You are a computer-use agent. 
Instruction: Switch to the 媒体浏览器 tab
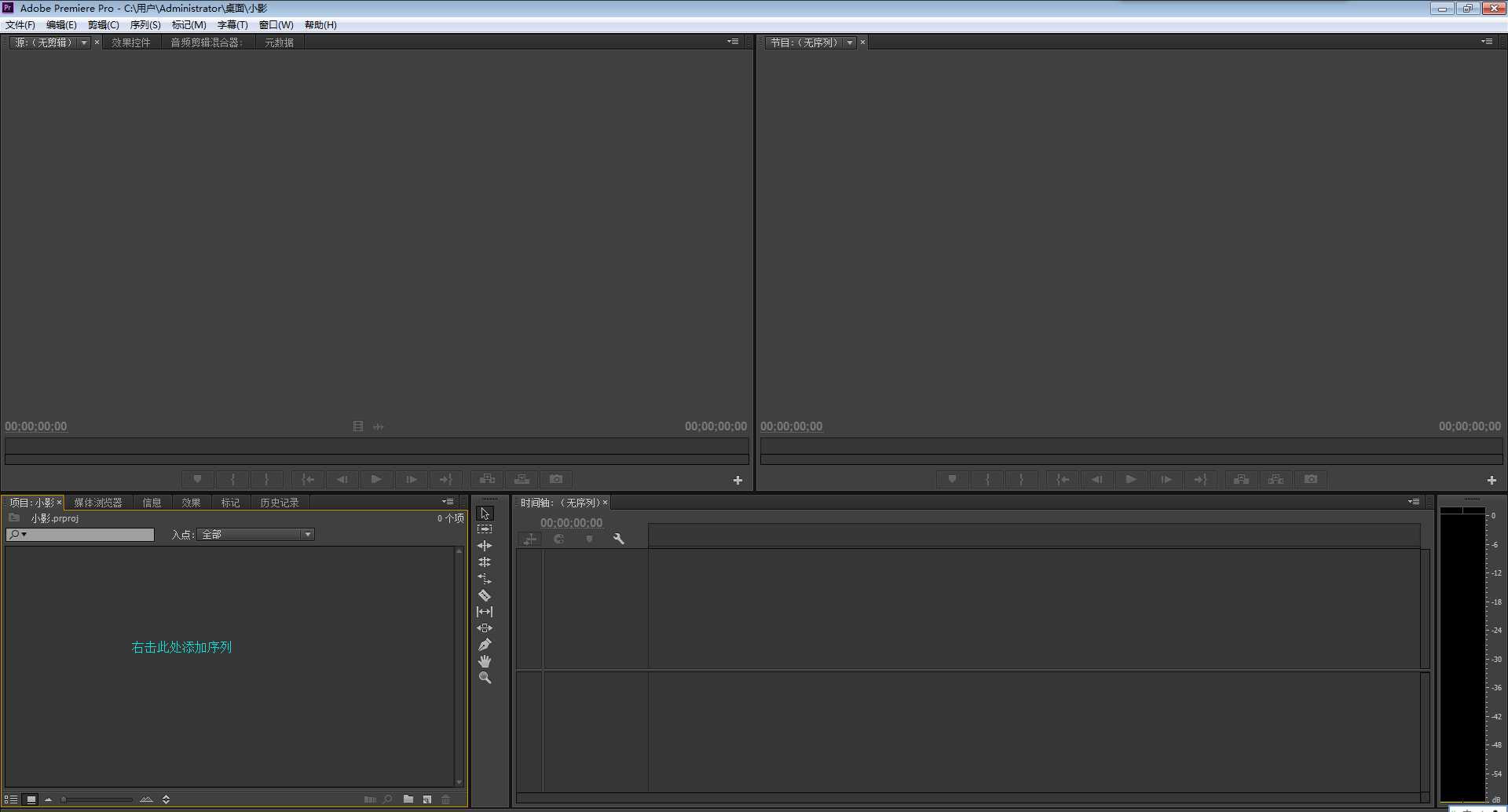point(98,503)
